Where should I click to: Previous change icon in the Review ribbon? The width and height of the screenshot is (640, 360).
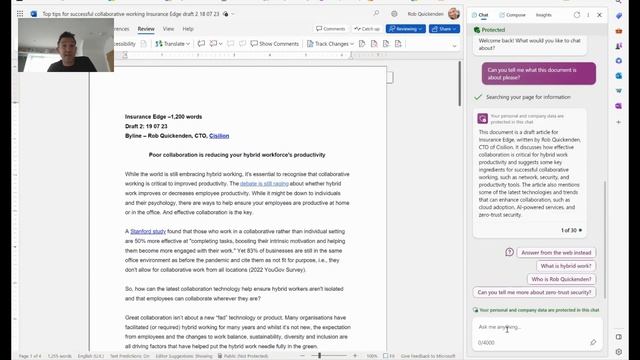386,44
